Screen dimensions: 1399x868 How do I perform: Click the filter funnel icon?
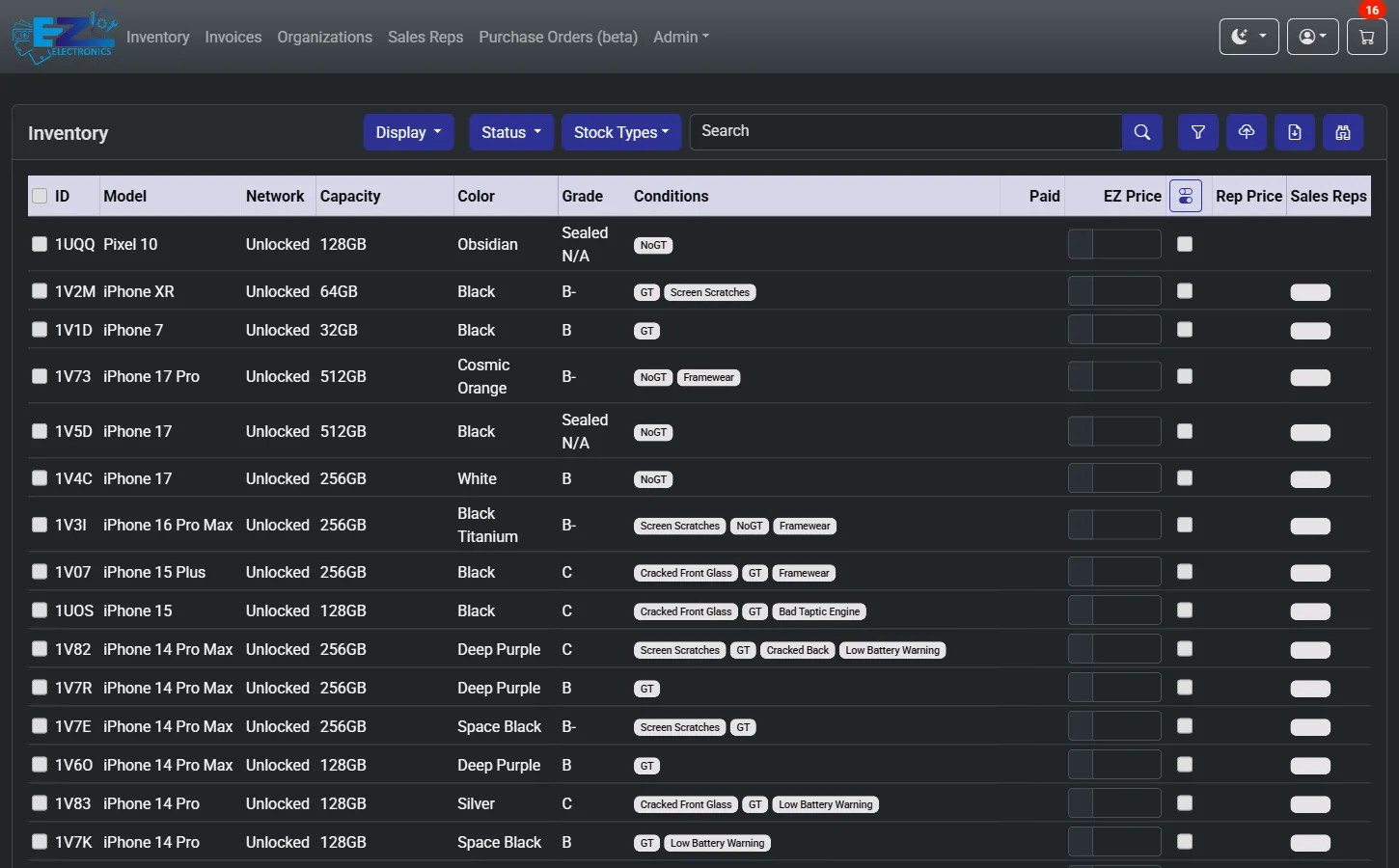click(x=1197, y=132)
